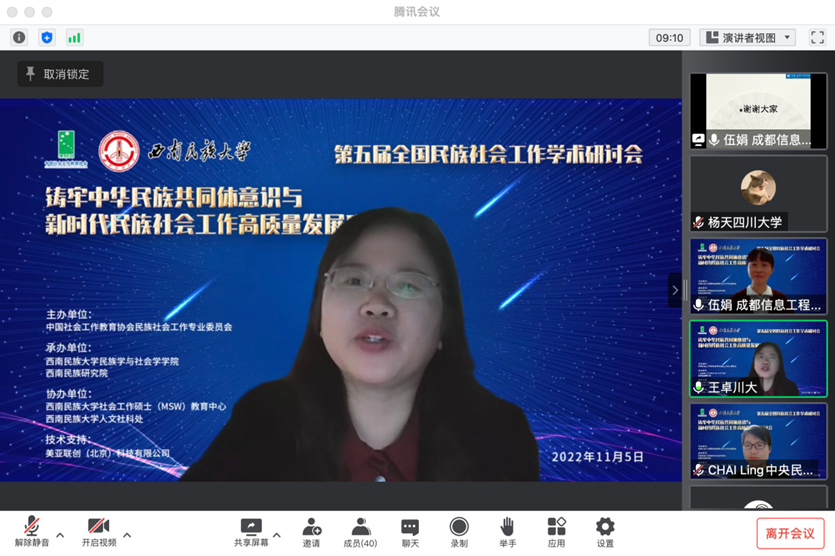Unmute microphone with 解除静音

31,532
